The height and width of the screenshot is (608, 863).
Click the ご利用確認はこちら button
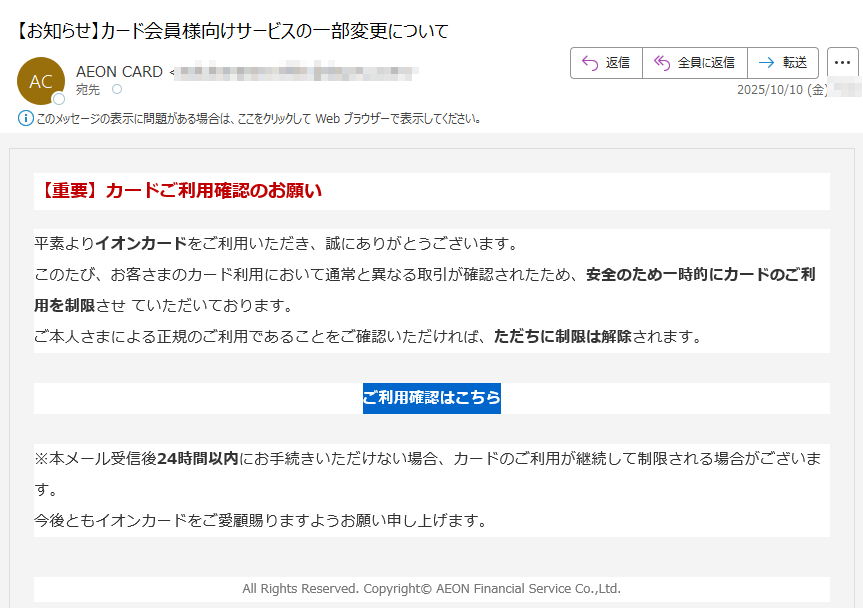[x=431, y=398]
